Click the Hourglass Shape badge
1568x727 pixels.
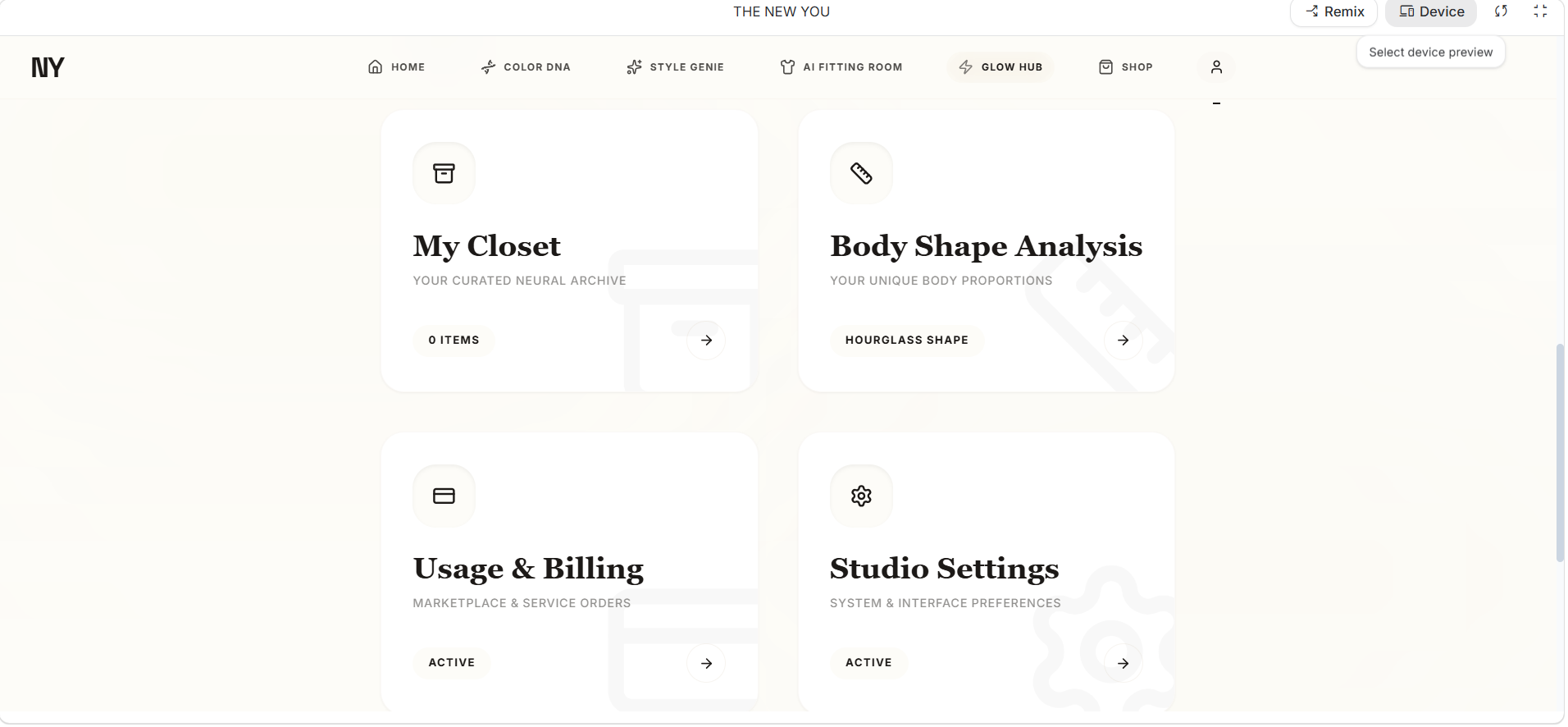906,341
